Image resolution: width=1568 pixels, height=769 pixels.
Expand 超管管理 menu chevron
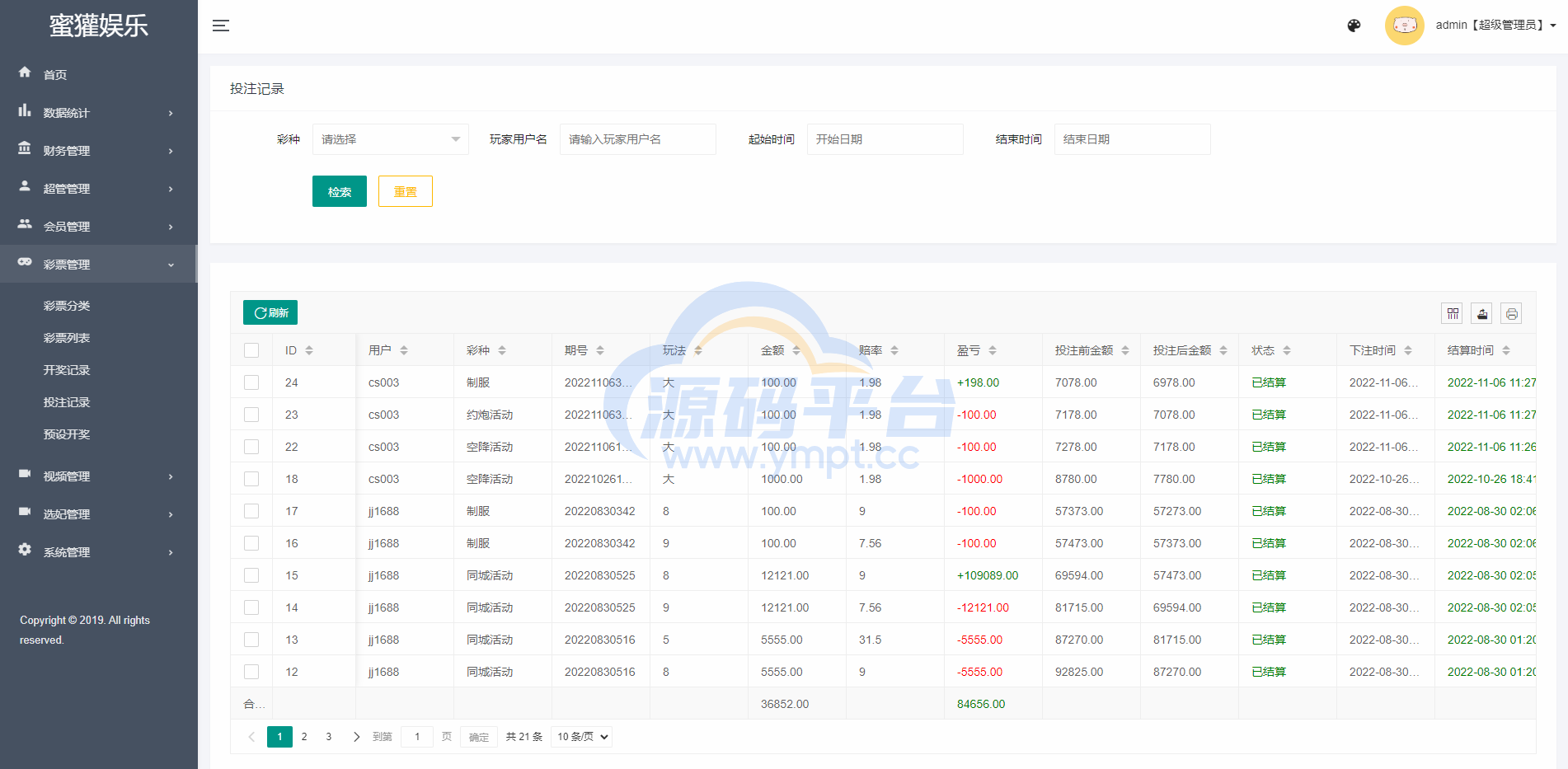(x=171, y=189)
